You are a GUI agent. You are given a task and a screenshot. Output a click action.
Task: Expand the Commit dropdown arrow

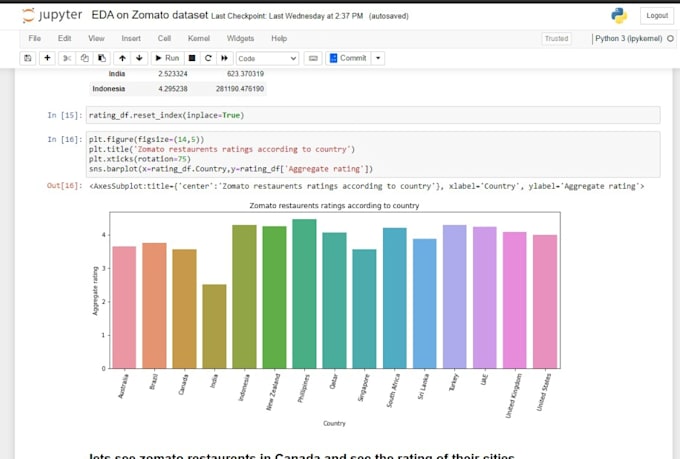coord(378,58)
